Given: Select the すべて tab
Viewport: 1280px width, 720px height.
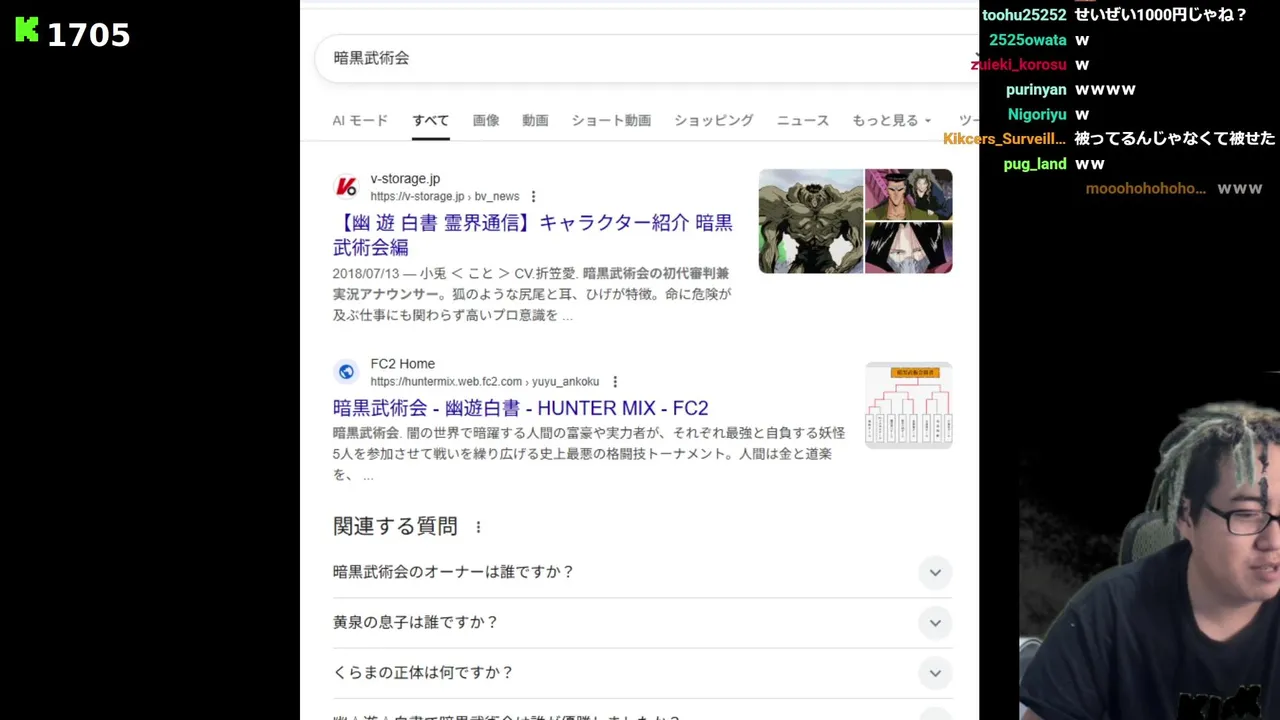Looking at the screenshot, I should click(431, 120).
